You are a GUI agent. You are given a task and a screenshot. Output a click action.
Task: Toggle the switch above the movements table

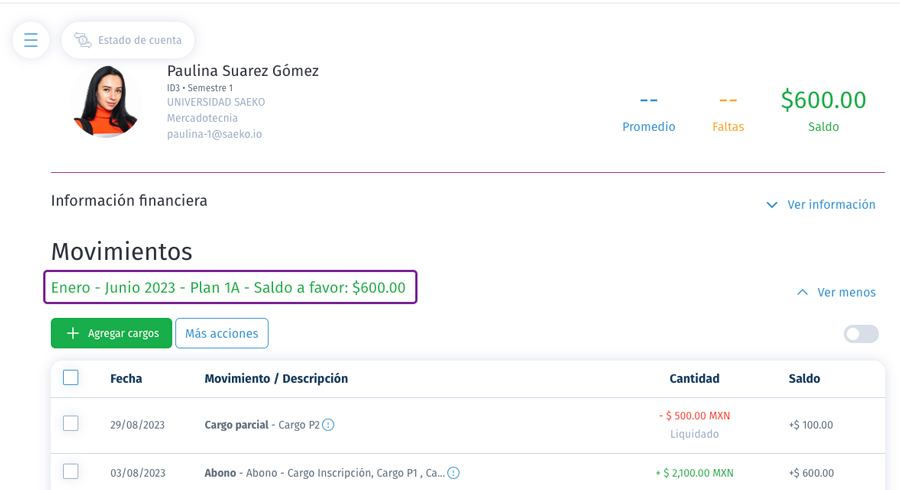tap(861, 334)
